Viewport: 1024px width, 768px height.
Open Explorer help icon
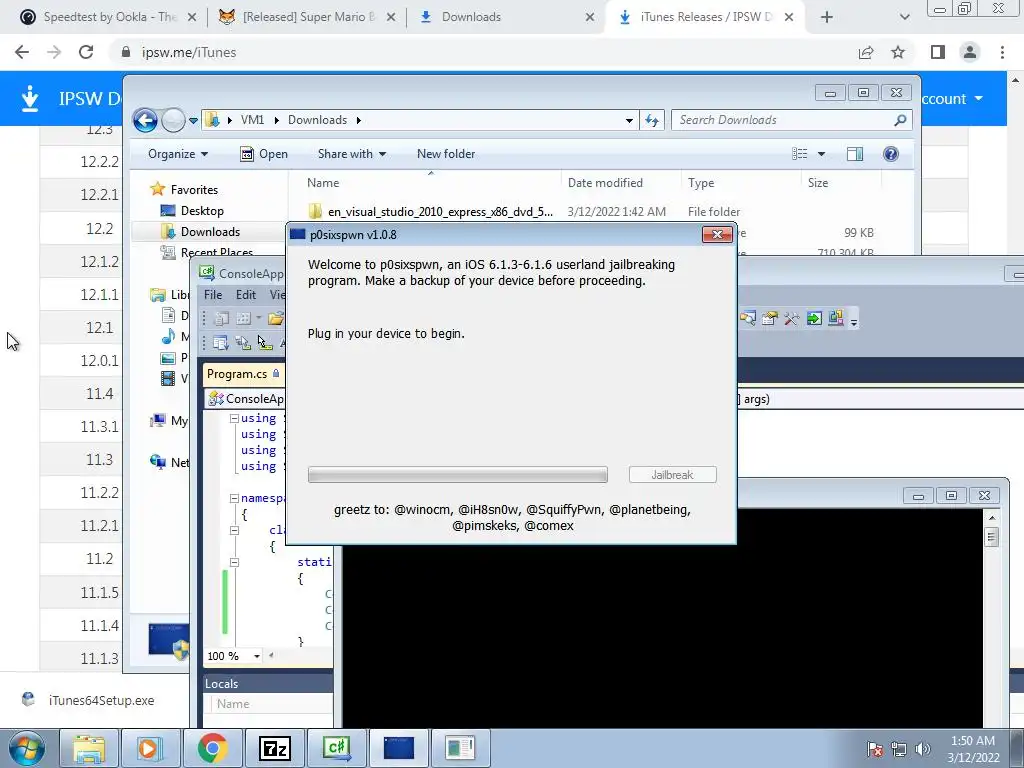[891, 154]
